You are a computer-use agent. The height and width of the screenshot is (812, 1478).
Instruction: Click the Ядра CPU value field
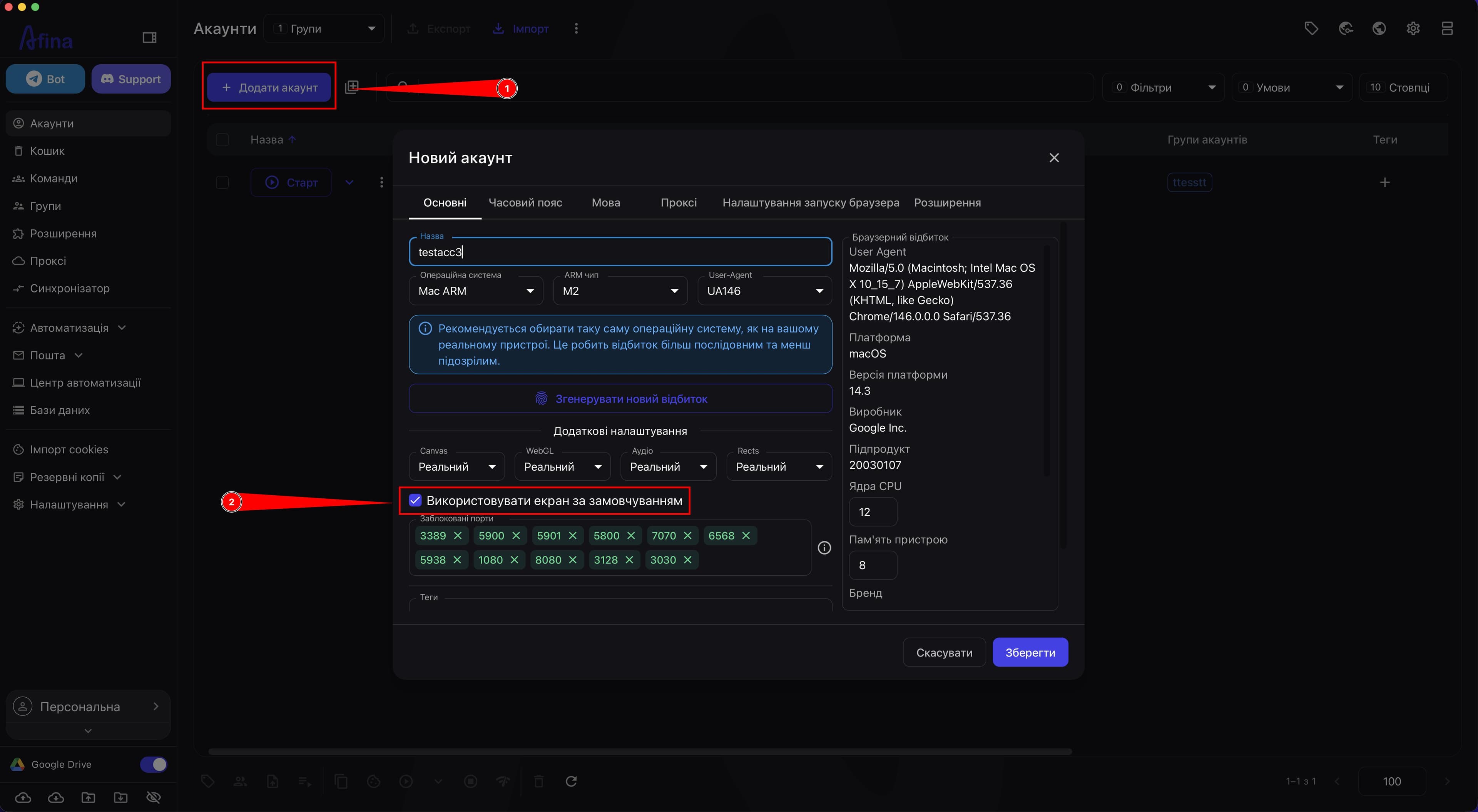click(873, 512)
